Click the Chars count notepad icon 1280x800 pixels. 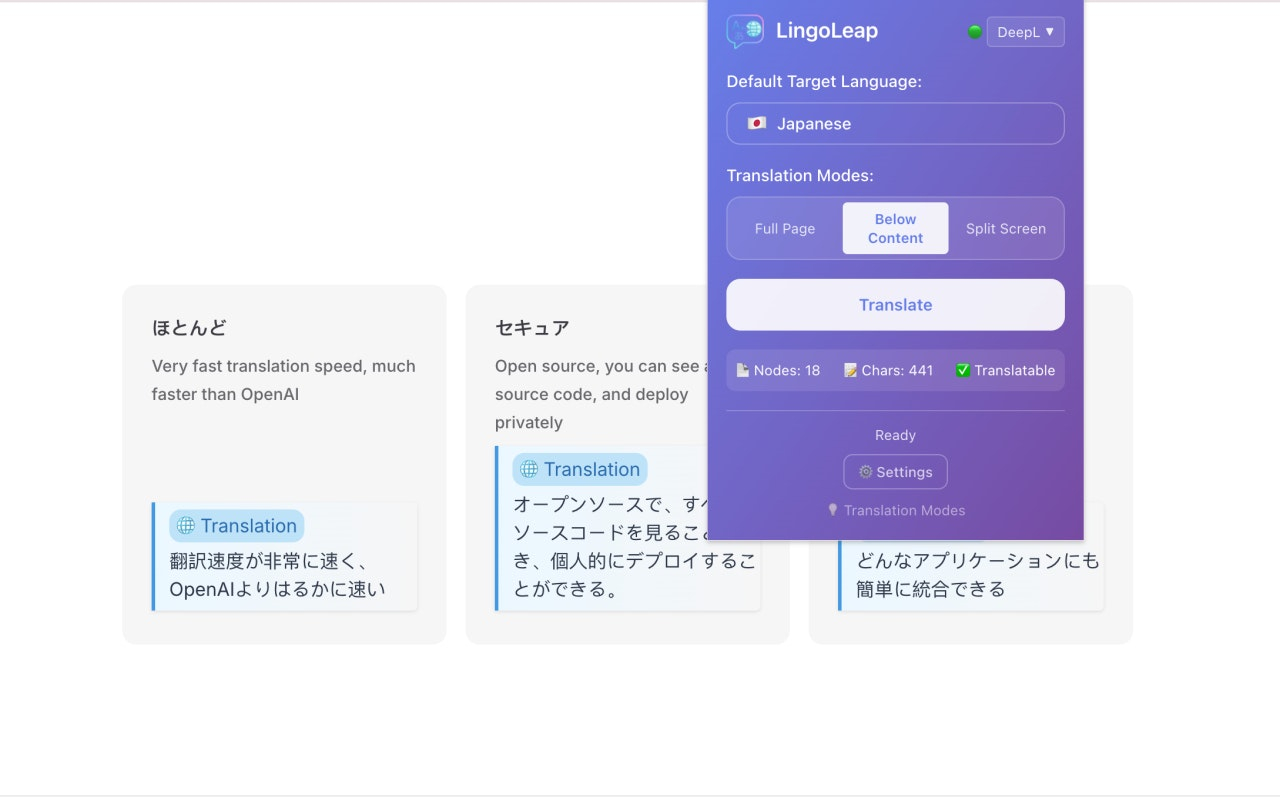pos(850,370)
